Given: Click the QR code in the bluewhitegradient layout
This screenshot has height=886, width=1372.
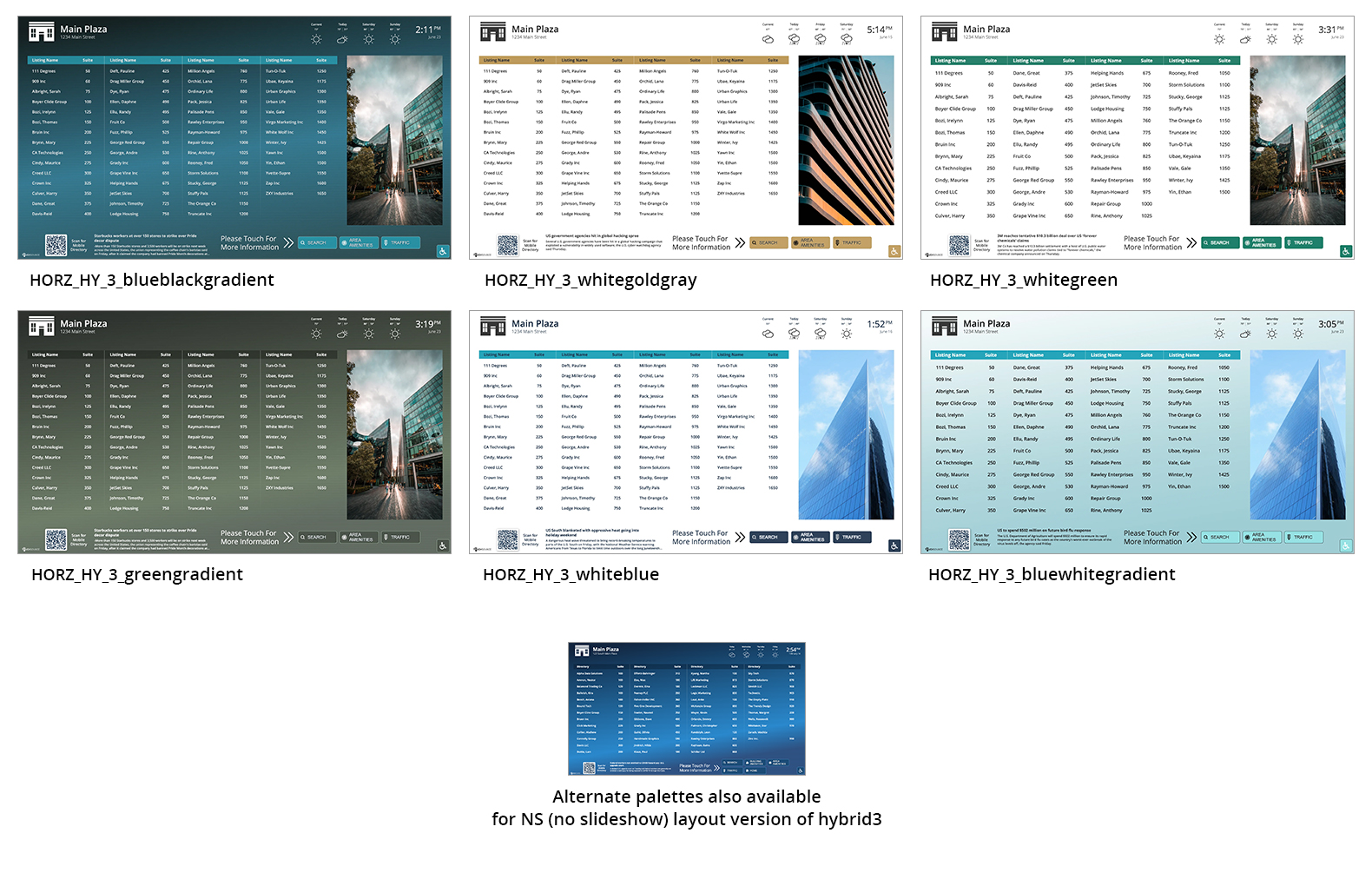Looking at the screenshot, I should pyautogui.click(x=960, y=539).
